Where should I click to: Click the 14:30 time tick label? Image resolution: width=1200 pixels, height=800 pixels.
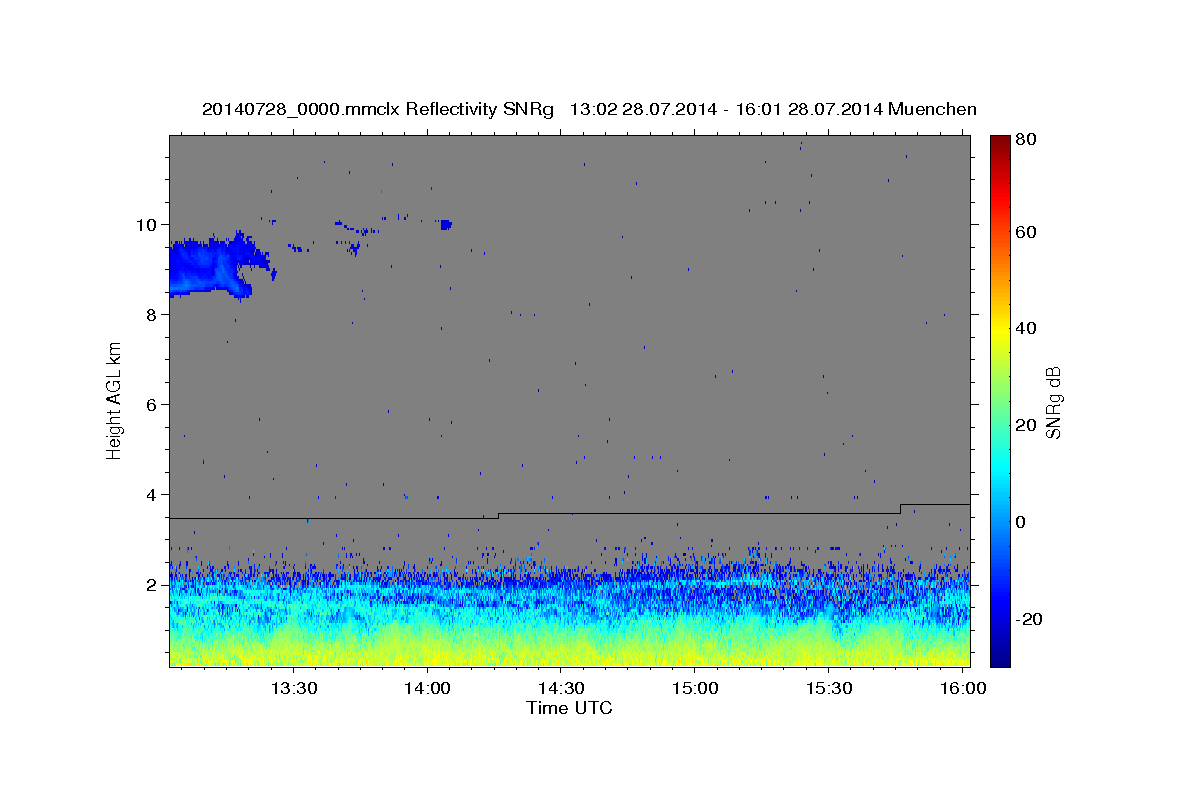tap(561, 689)
